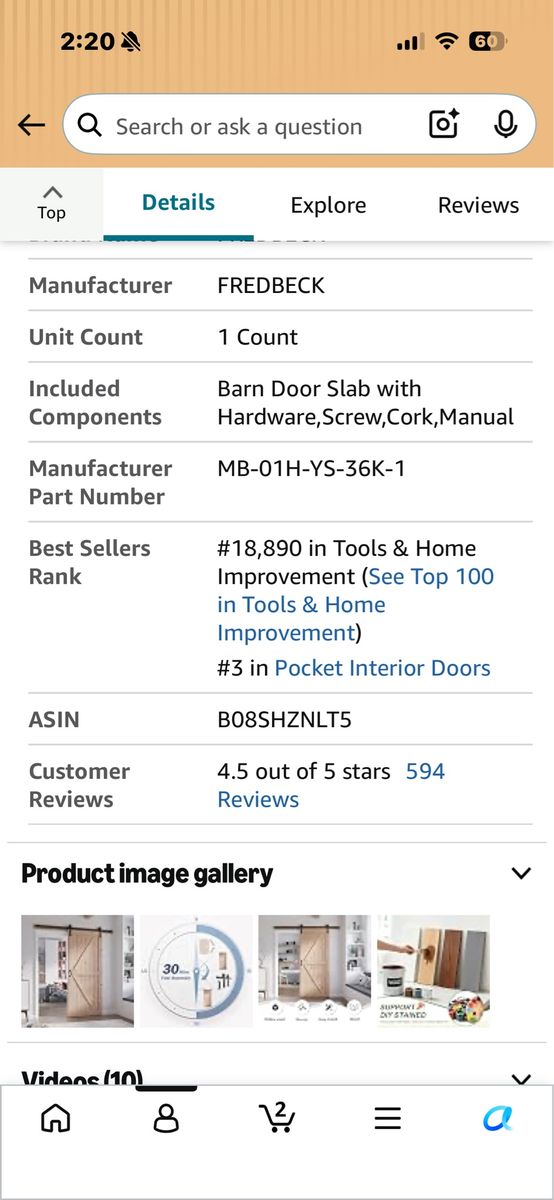Screen dimensions: 554x1200
Task: Tap the back arrow icon
Action: (x=31, y=125)
